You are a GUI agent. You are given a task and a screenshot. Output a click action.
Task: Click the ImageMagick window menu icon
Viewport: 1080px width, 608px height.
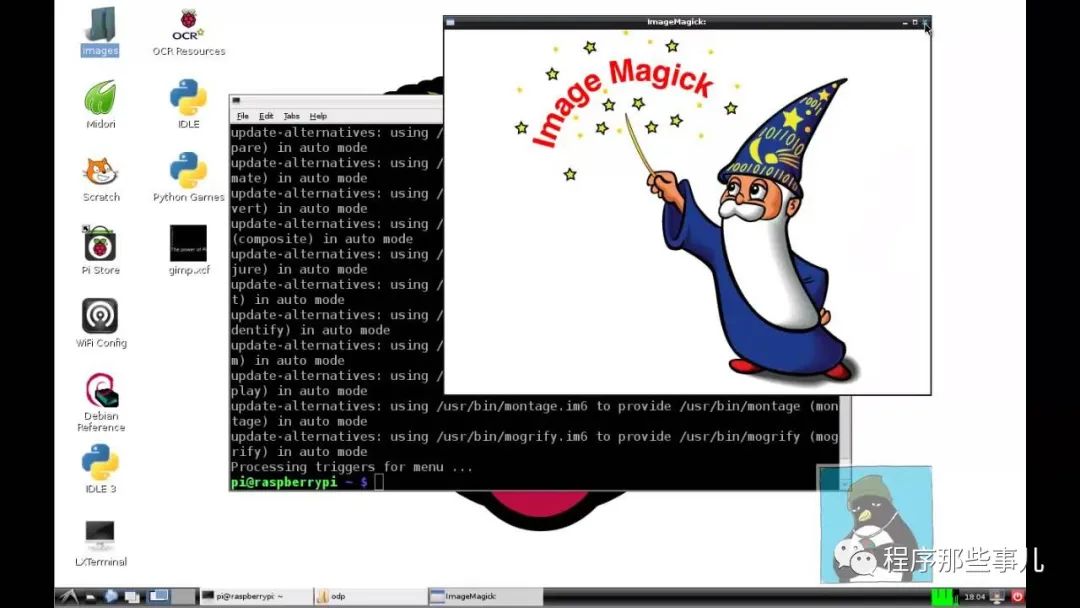click(x=450, y=22)
